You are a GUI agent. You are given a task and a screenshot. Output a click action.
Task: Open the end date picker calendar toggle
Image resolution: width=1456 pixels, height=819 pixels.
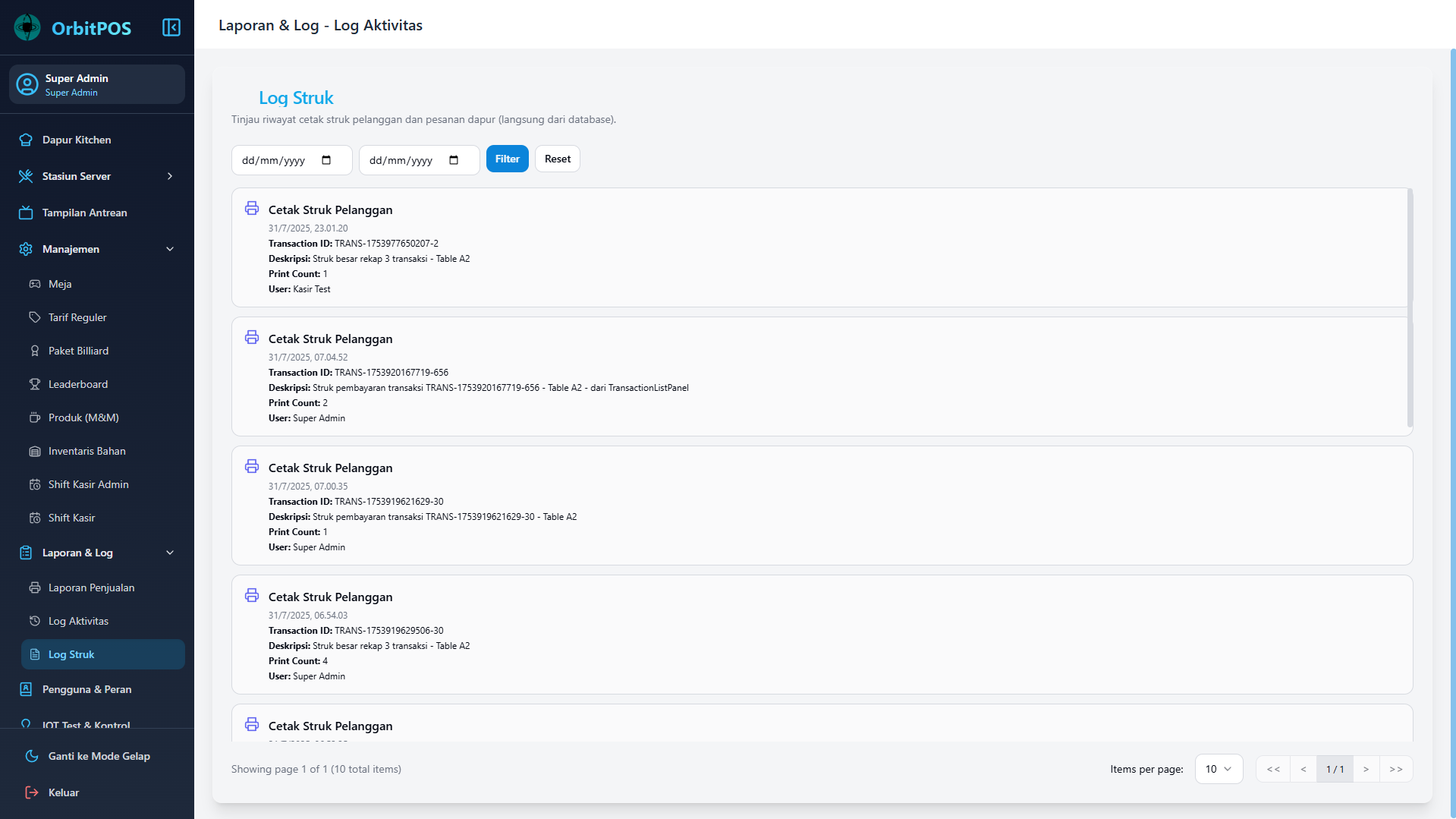[x=454, y=159]
